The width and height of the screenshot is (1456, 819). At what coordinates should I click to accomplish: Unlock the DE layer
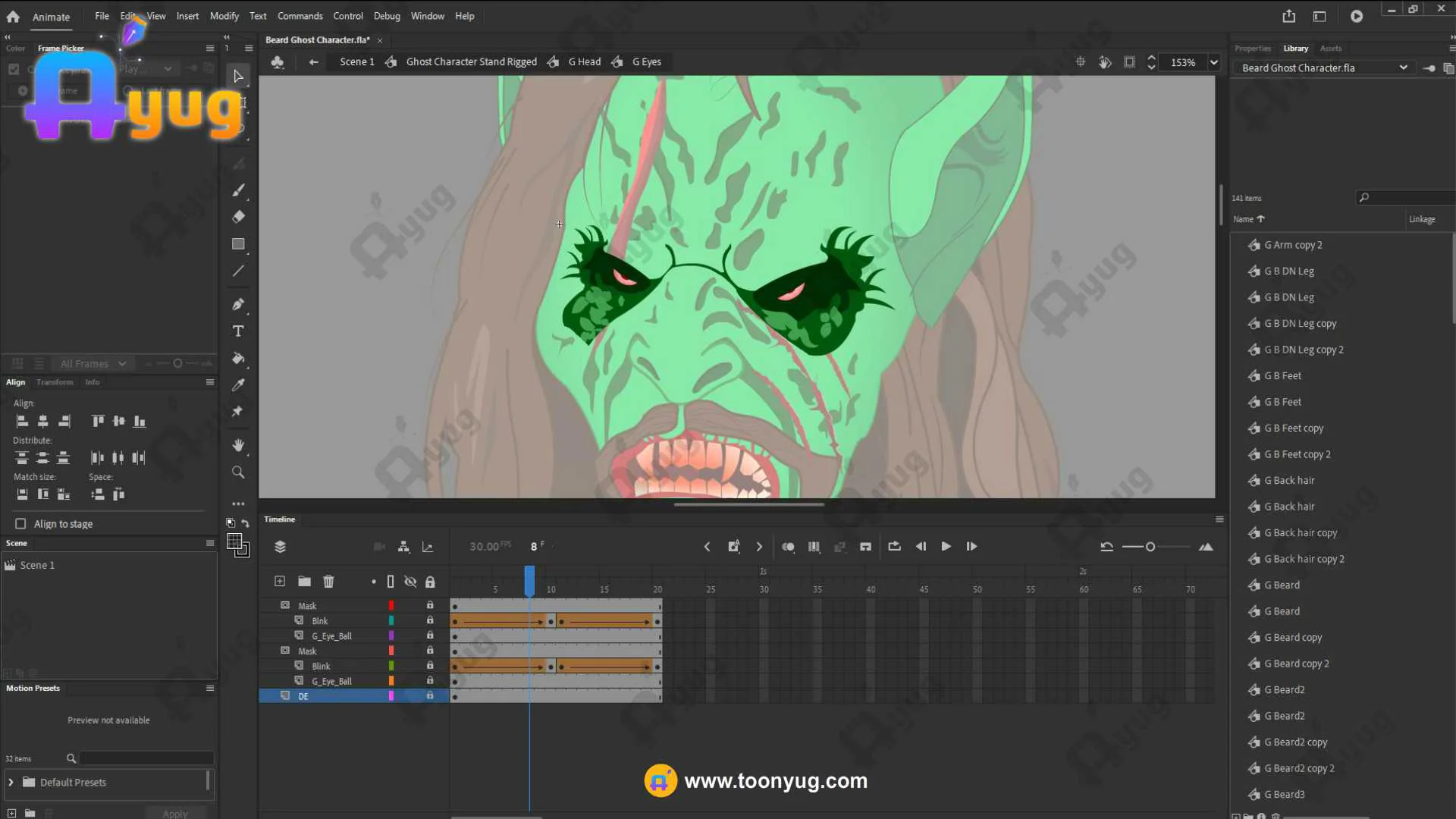coord(430,695)
